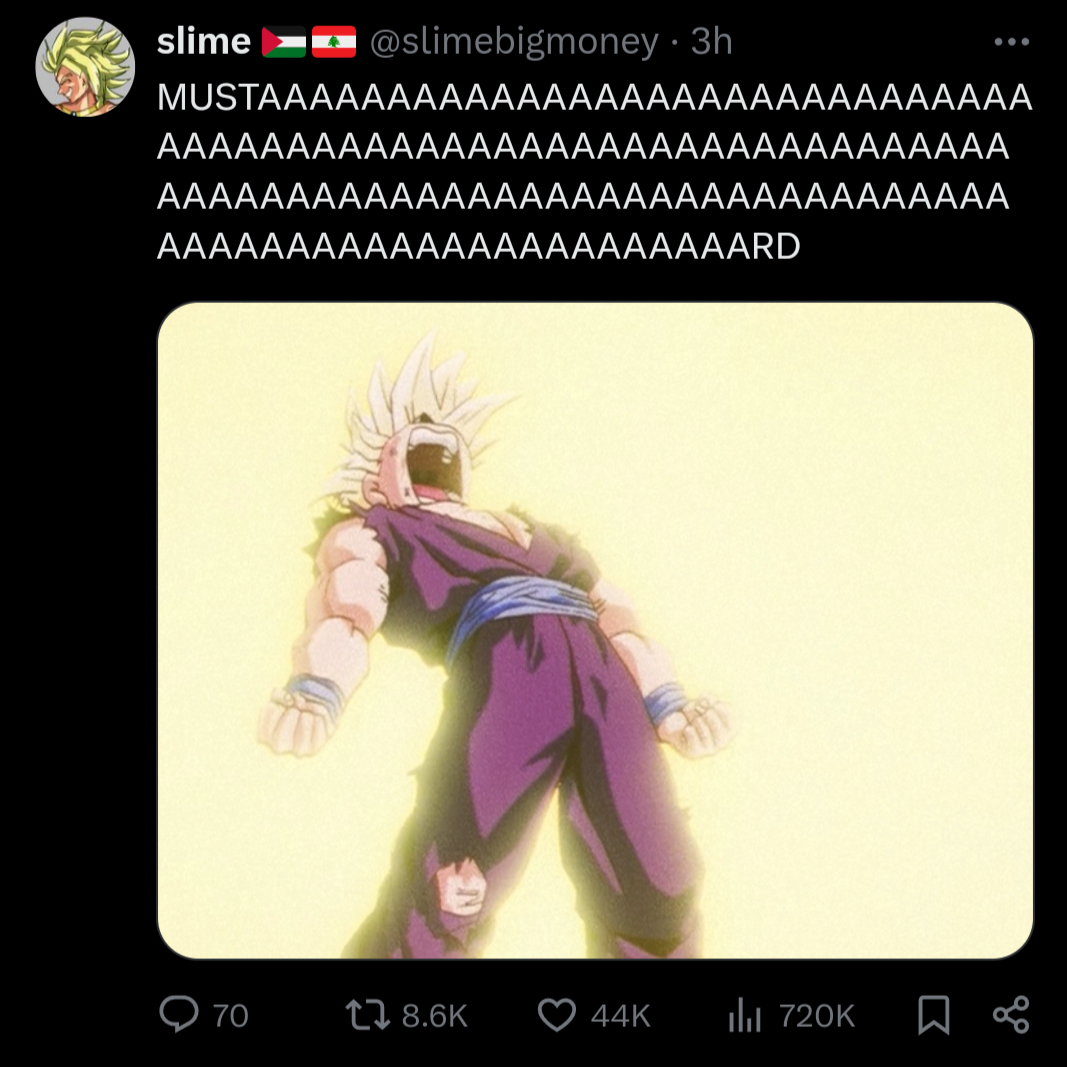Click the like count "44K"
Image resolution: width=1067 pixels, height=1067 pixels.
tap(621, 1016)
